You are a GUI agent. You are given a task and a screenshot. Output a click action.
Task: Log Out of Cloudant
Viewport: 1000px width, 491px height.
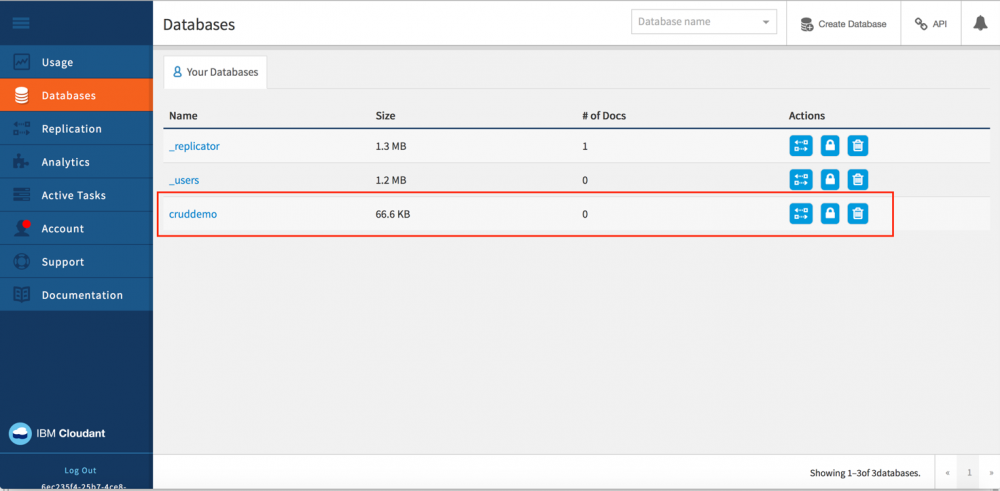[80, 471]
